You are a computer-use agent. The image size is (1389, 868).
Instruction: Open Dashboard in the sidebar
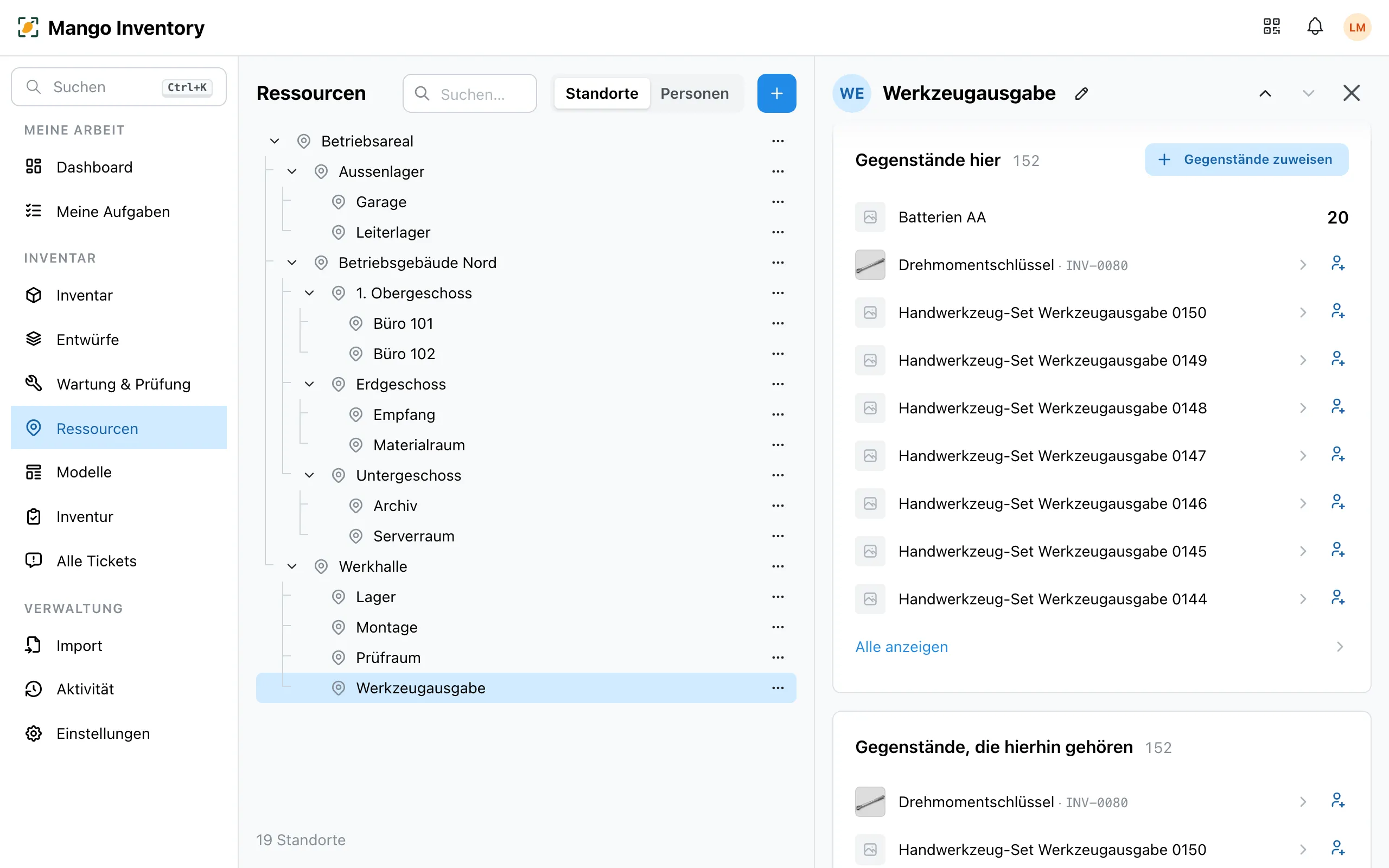coord(119,167)
